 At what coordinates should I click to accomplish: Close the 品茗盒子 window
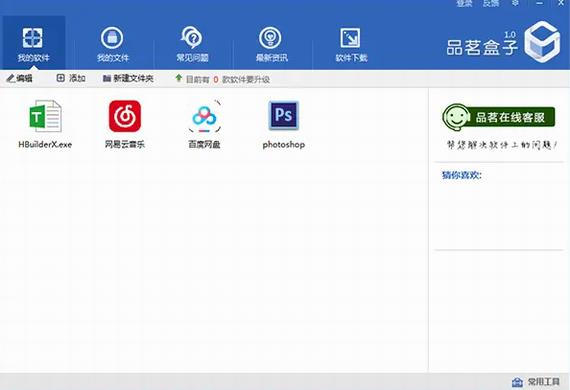pos(561,3)
